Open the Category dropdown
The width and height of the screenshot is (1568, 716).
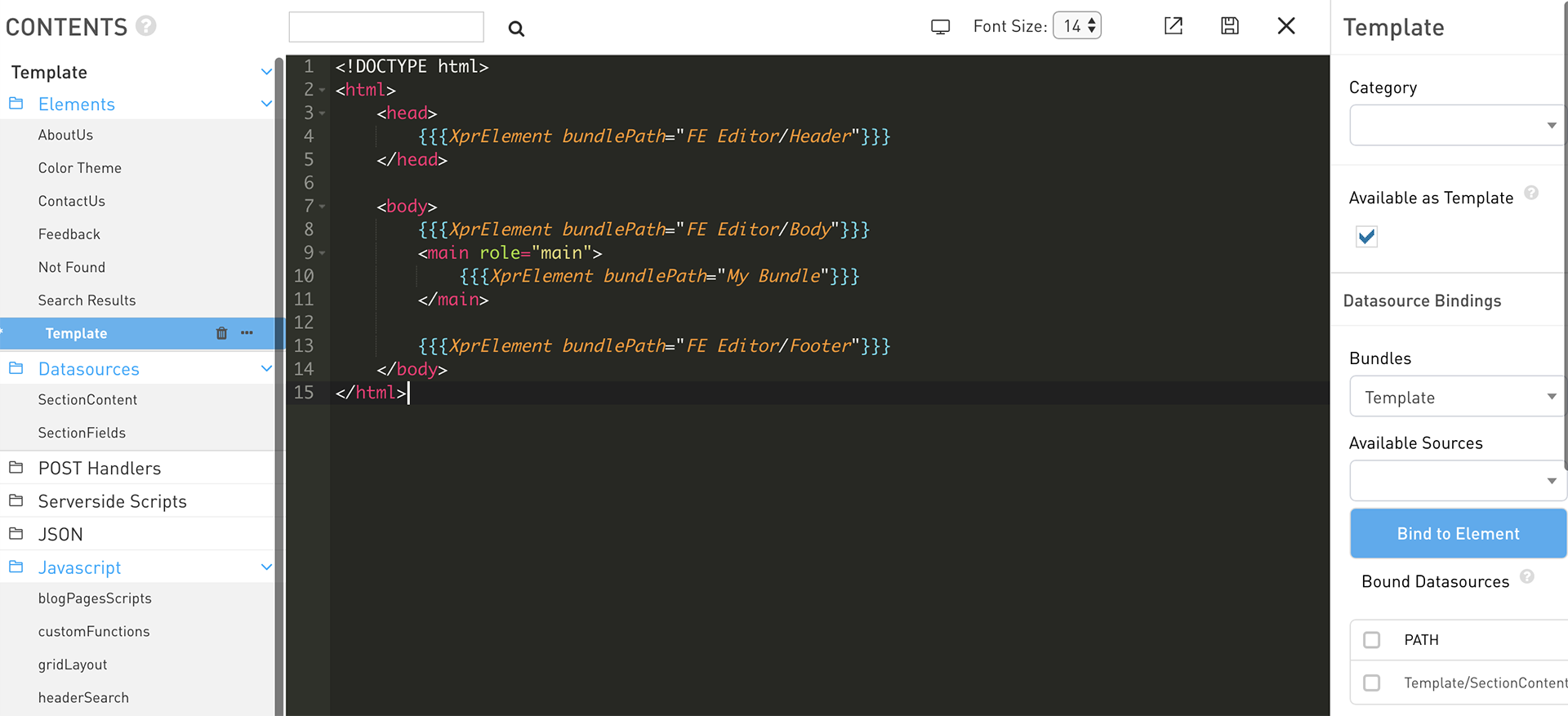click(x=1457, y=125)
